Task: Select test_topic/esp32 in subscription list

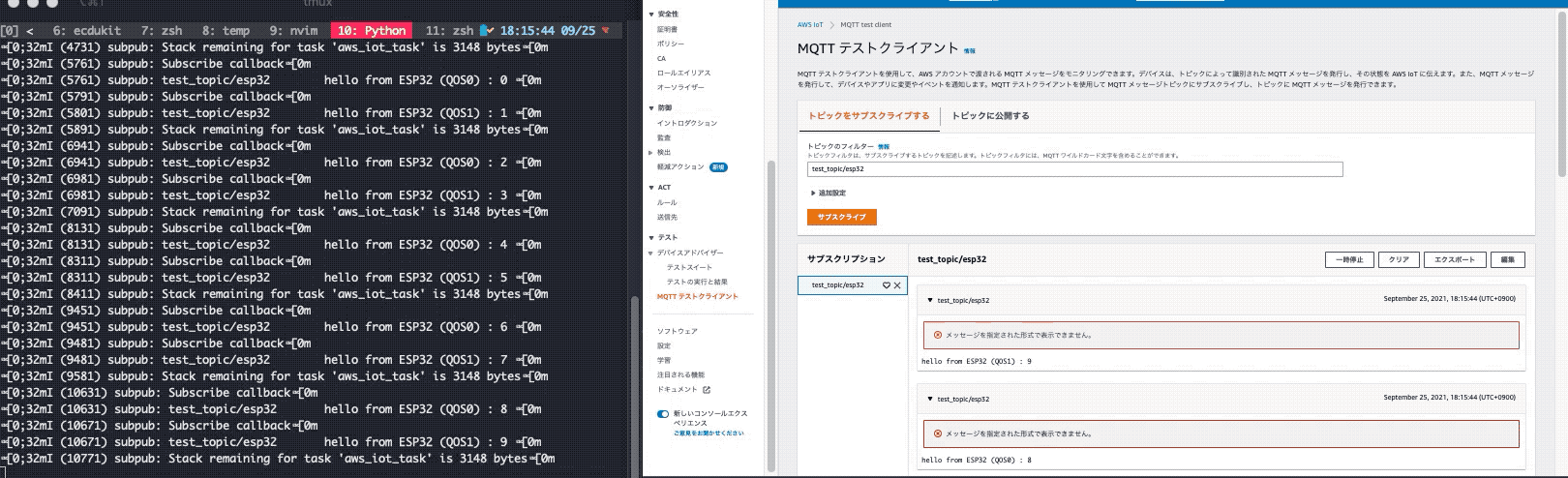Action: tap(838, 285)
